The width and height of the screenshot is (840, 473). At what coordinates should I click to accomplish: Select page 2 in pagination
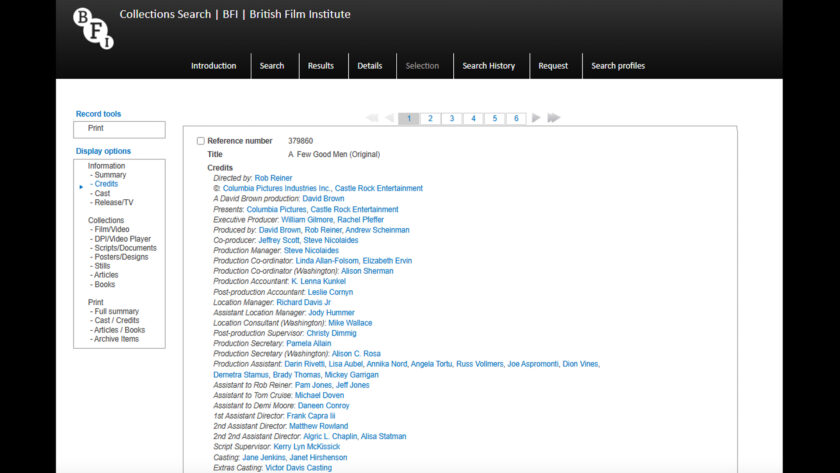[x=430, y=118]
